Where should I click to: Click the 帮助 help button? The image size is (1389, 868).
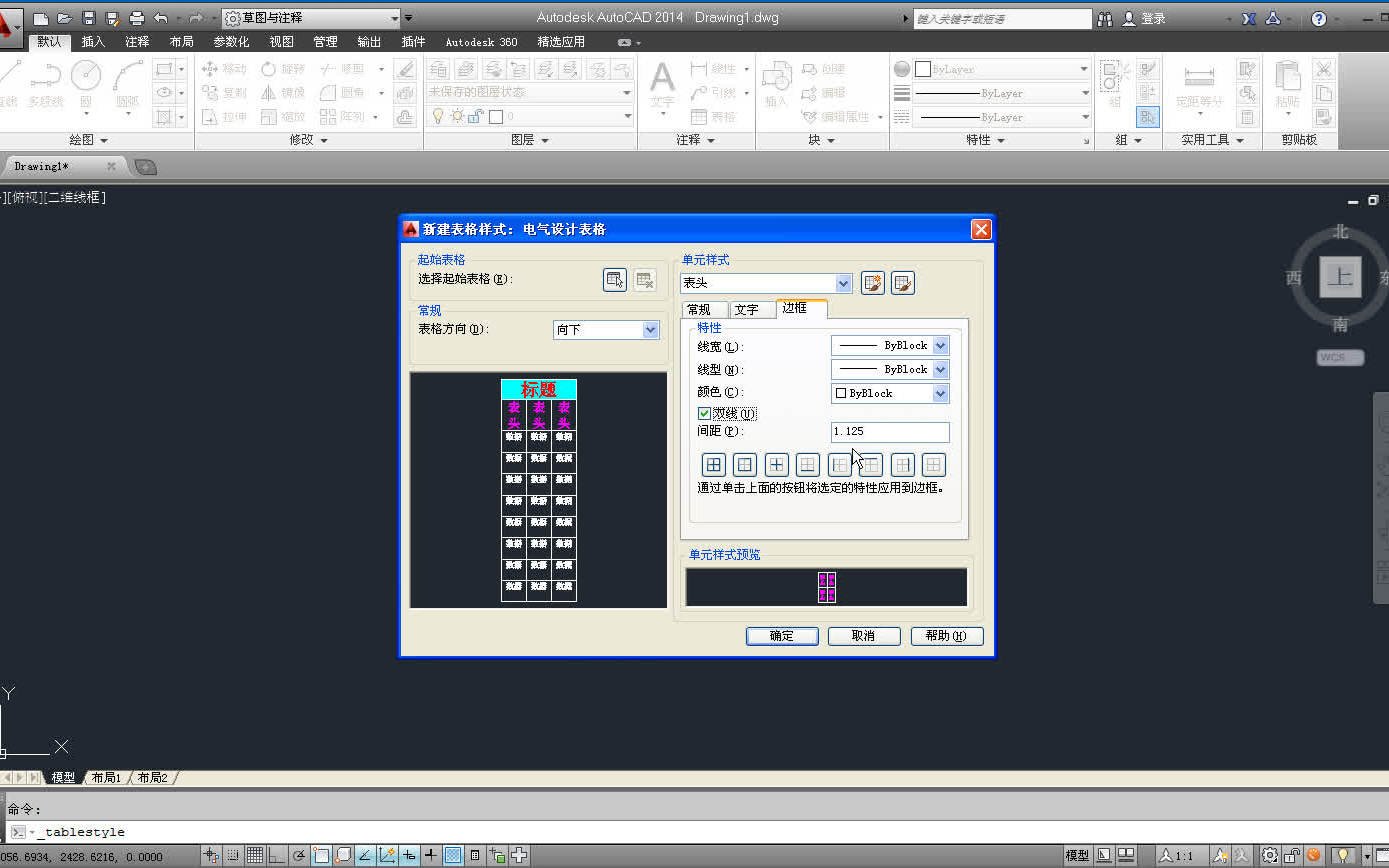coord(947,636)
